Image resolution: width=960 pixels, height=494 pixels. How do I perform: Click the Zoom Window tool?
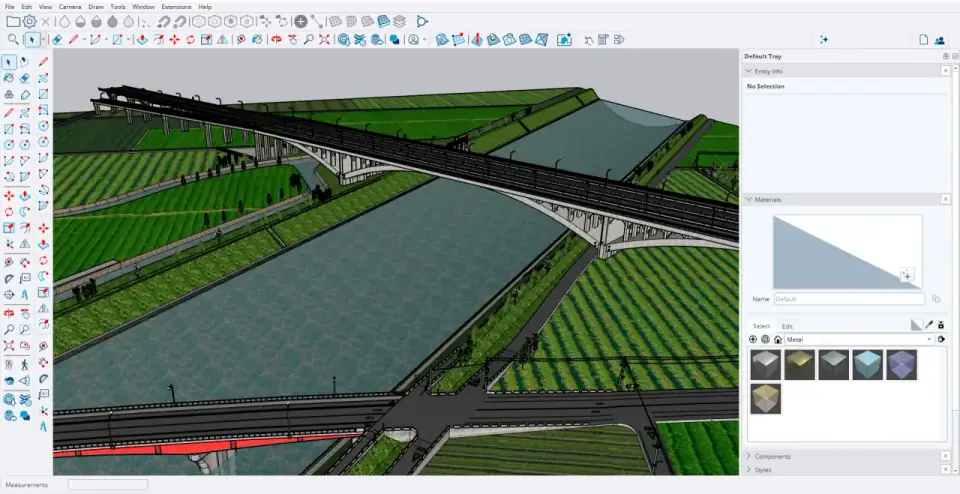coord(24,329)
